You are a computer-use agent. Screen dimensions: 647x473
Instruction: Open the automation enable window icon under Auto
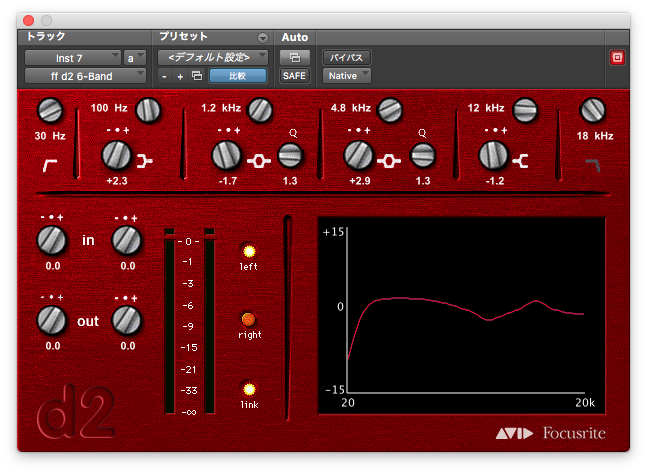(x=295, y=57)
